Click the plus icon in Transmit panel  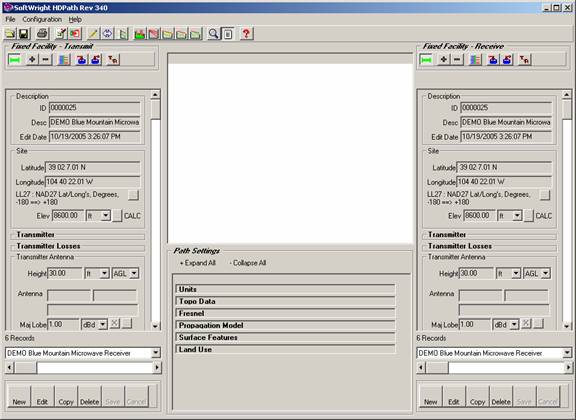tap(32, 59)
